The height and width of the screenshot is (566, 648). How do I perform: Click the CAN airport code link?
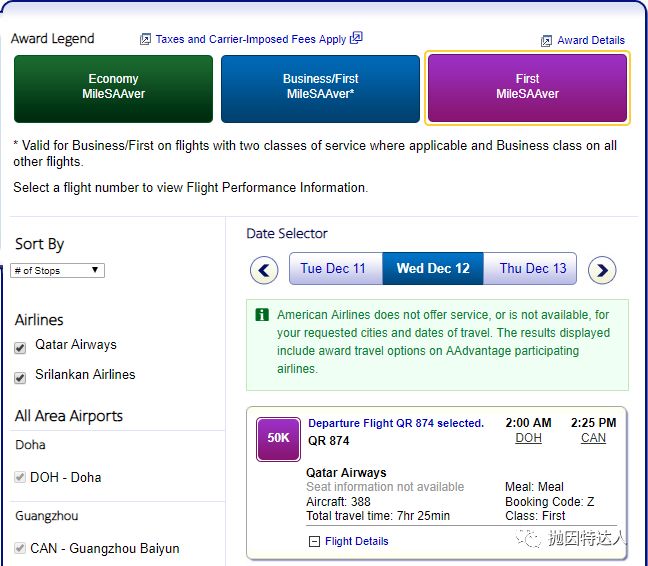click(593, 438)
